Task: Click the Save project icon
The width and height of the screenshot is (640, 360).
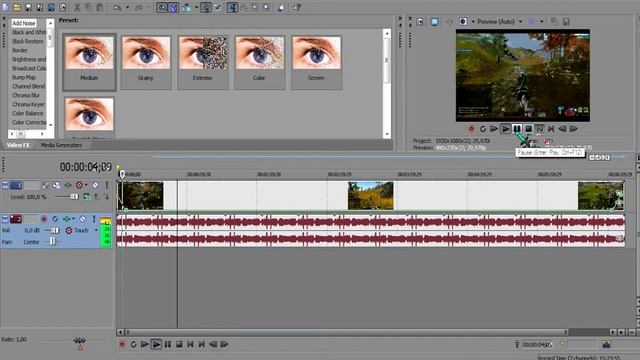Action: [x=28, y=7]
